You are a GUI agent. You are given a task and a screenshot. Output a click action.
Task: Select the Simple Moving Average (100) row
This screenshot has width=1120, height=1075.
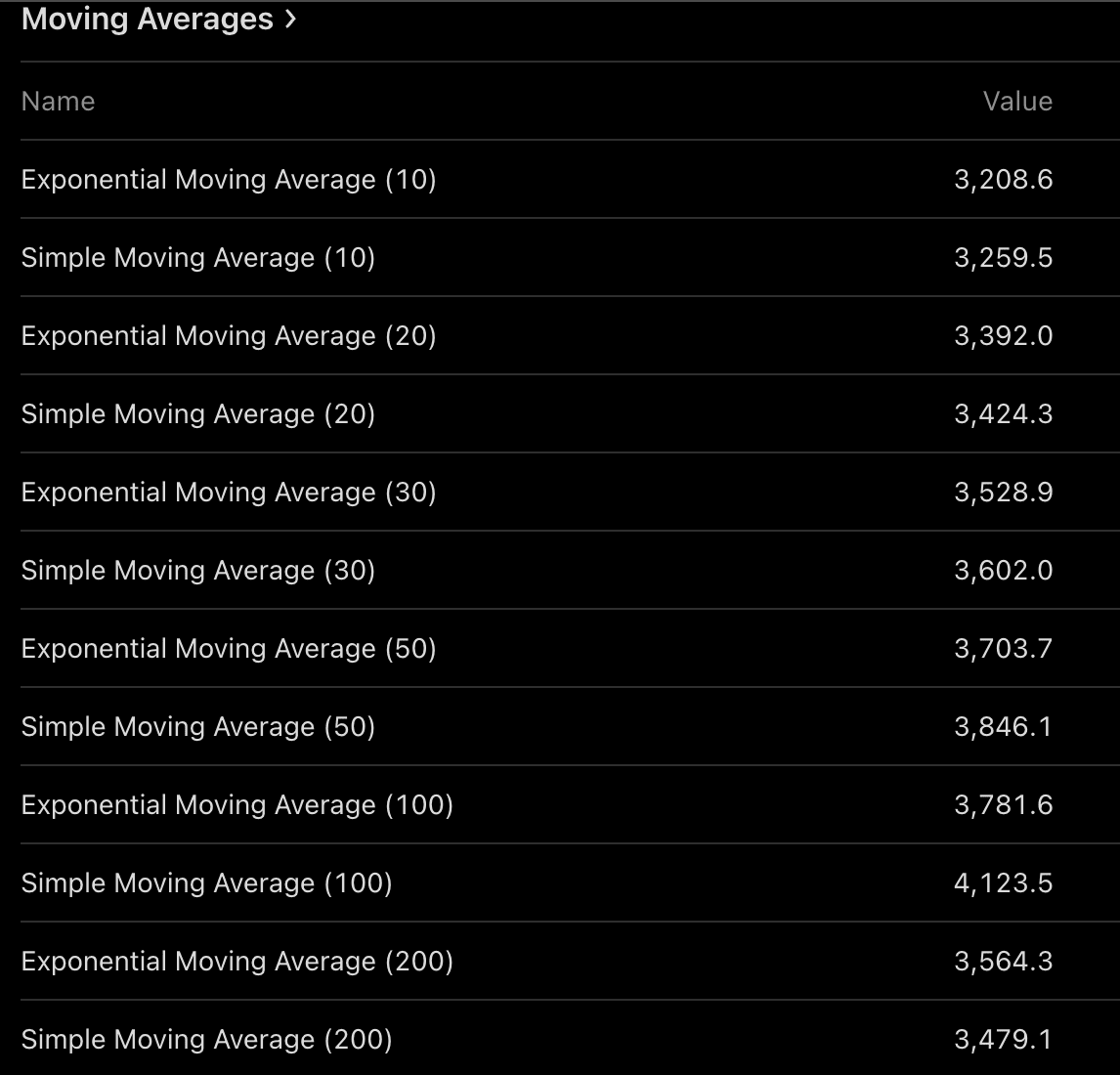pyautogui.click(x=207, y=883)
